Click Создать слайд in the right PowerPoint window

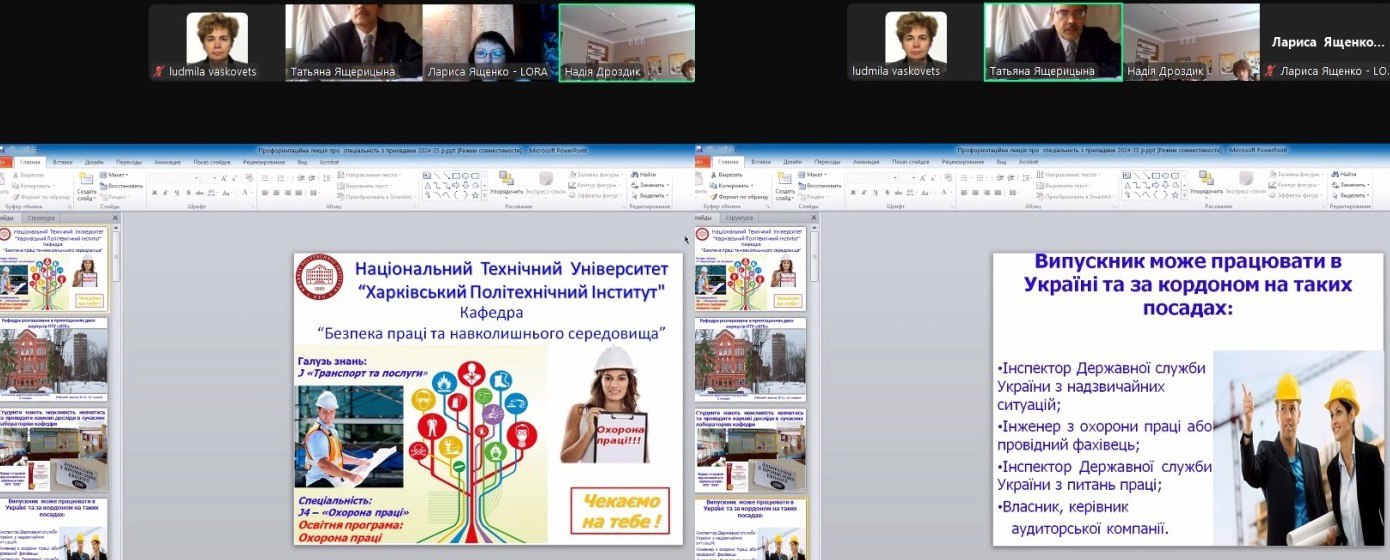785,187
